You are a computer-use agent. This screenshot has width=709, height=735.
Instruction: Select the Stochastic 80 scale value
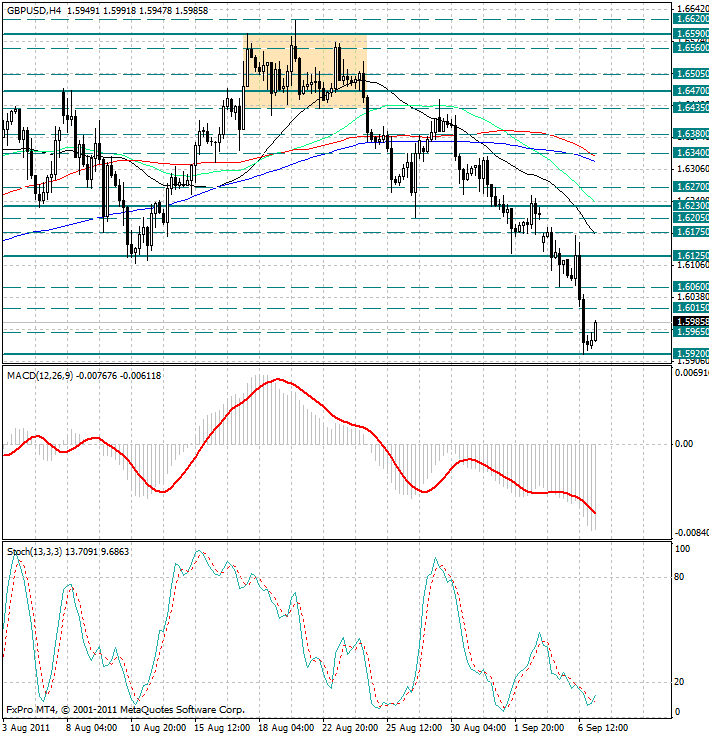pos(679,578)
